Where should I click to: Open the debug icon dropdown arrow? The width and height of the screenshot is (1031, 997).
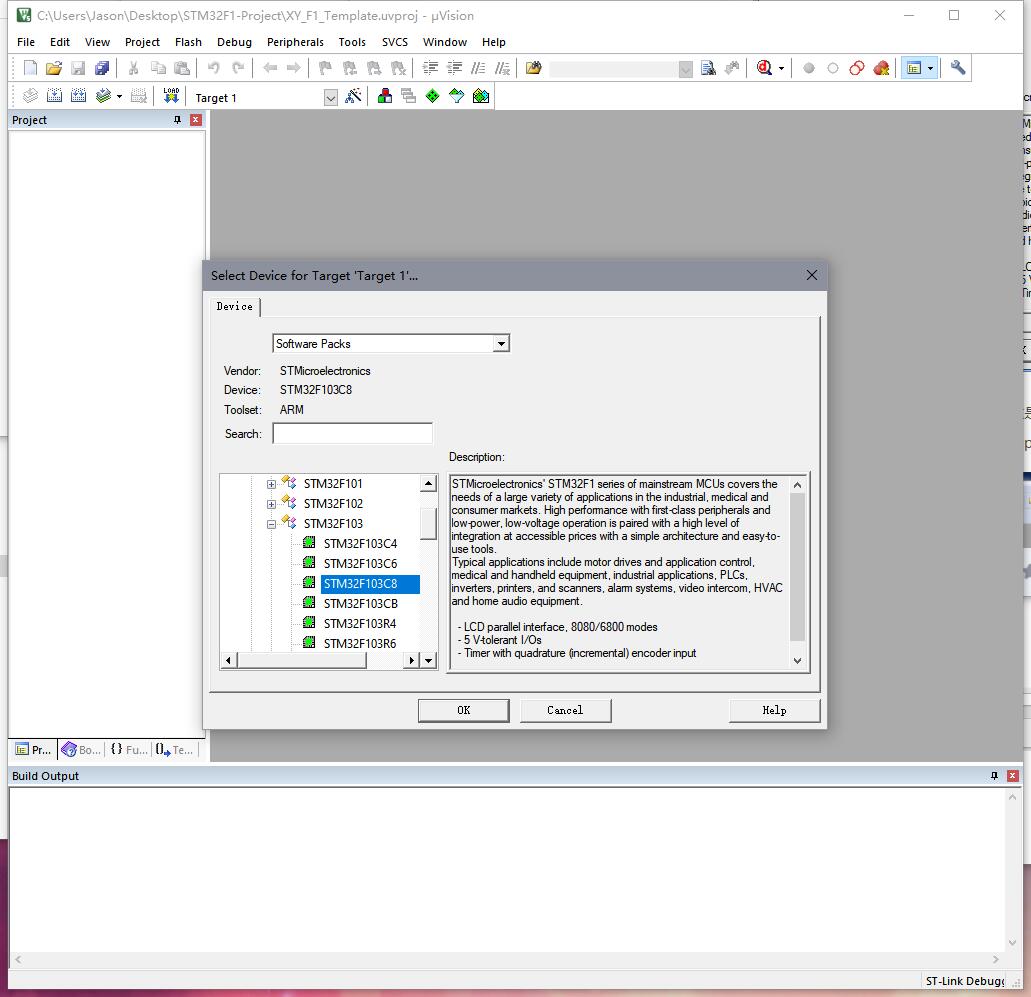pyautogui.click(x=781, y=68)
